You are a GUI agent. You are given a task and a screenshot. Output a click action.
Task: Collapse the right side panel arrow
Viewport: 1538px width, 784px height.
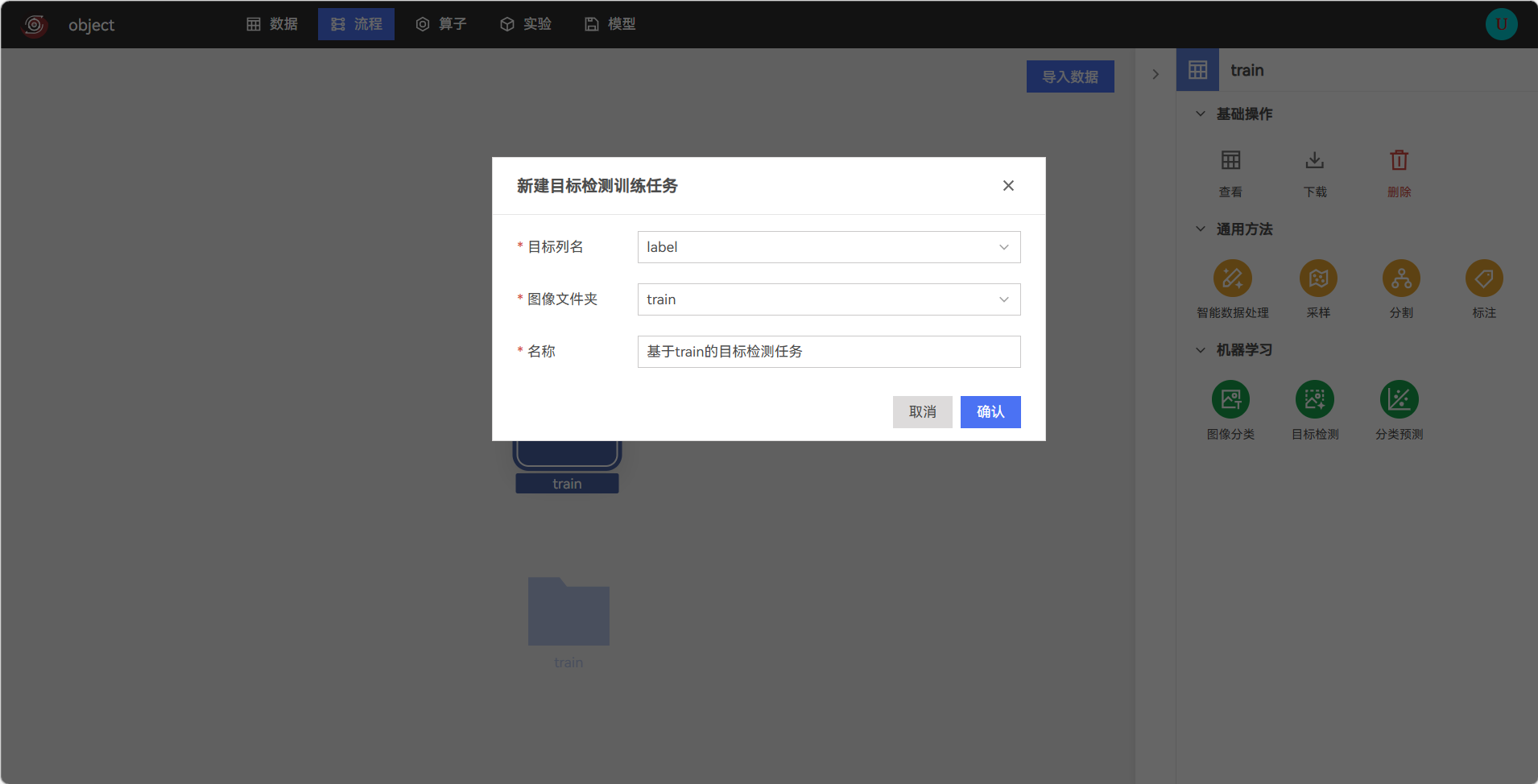(x=1156, y=74)
